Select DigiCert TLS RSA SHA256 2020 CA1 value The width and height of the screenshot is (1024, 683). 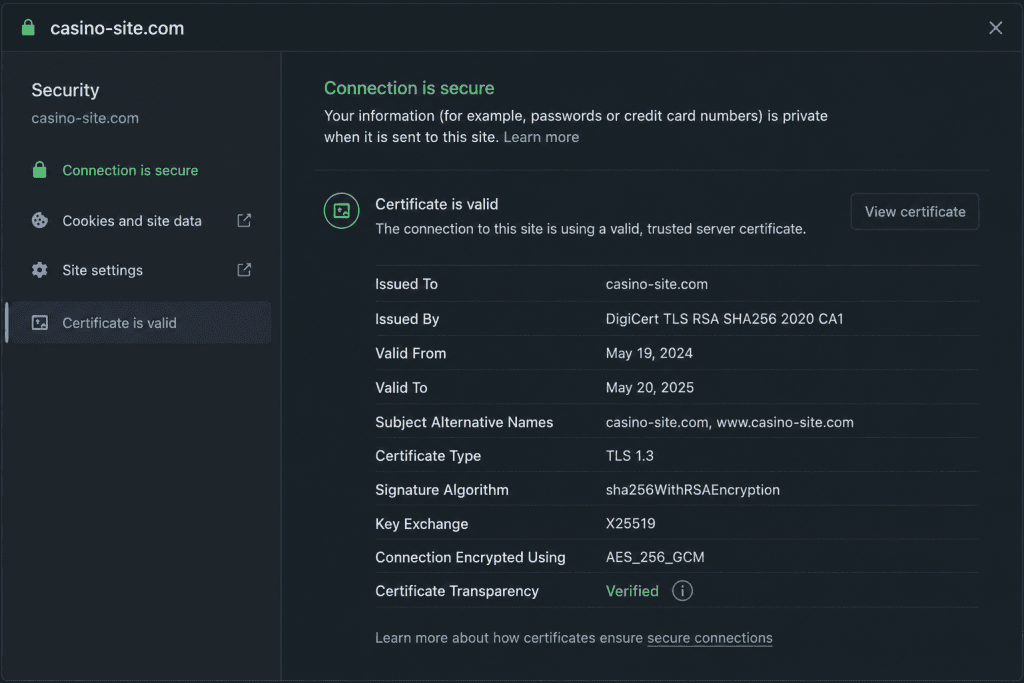coord(724,319)
